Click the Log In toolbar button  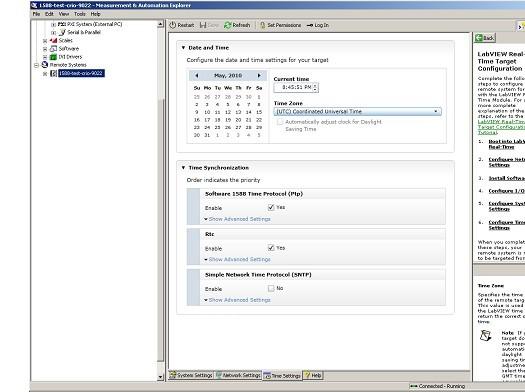coord(318,25)
